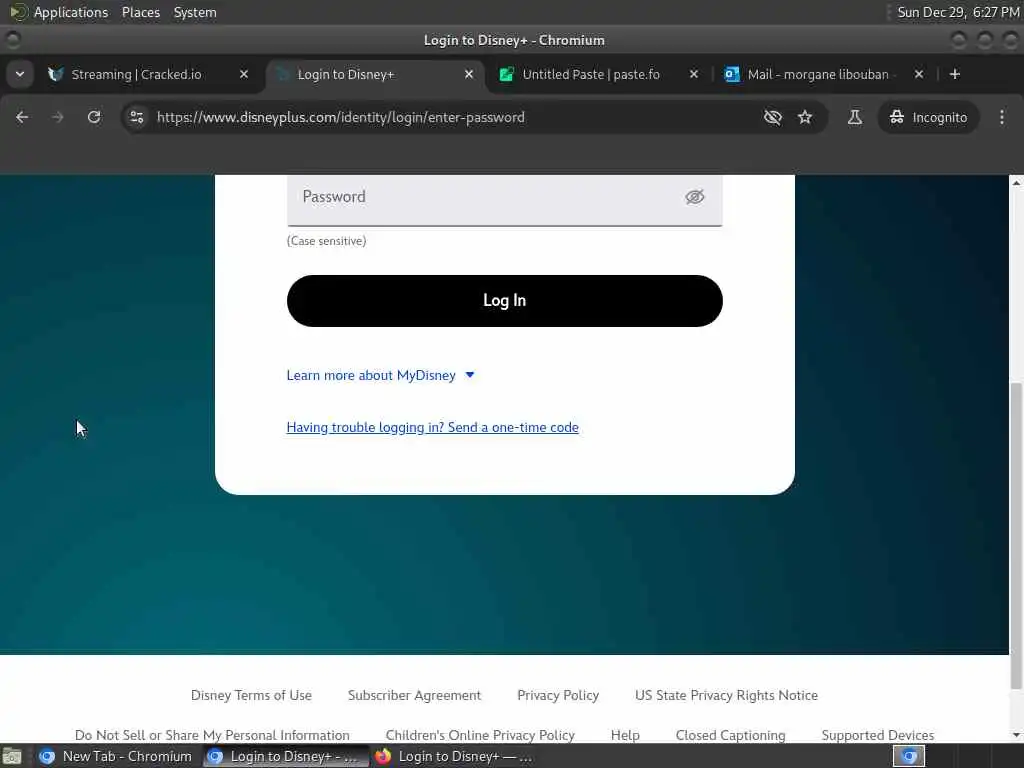Click the page vertical scrollbar thumb

1016,536
